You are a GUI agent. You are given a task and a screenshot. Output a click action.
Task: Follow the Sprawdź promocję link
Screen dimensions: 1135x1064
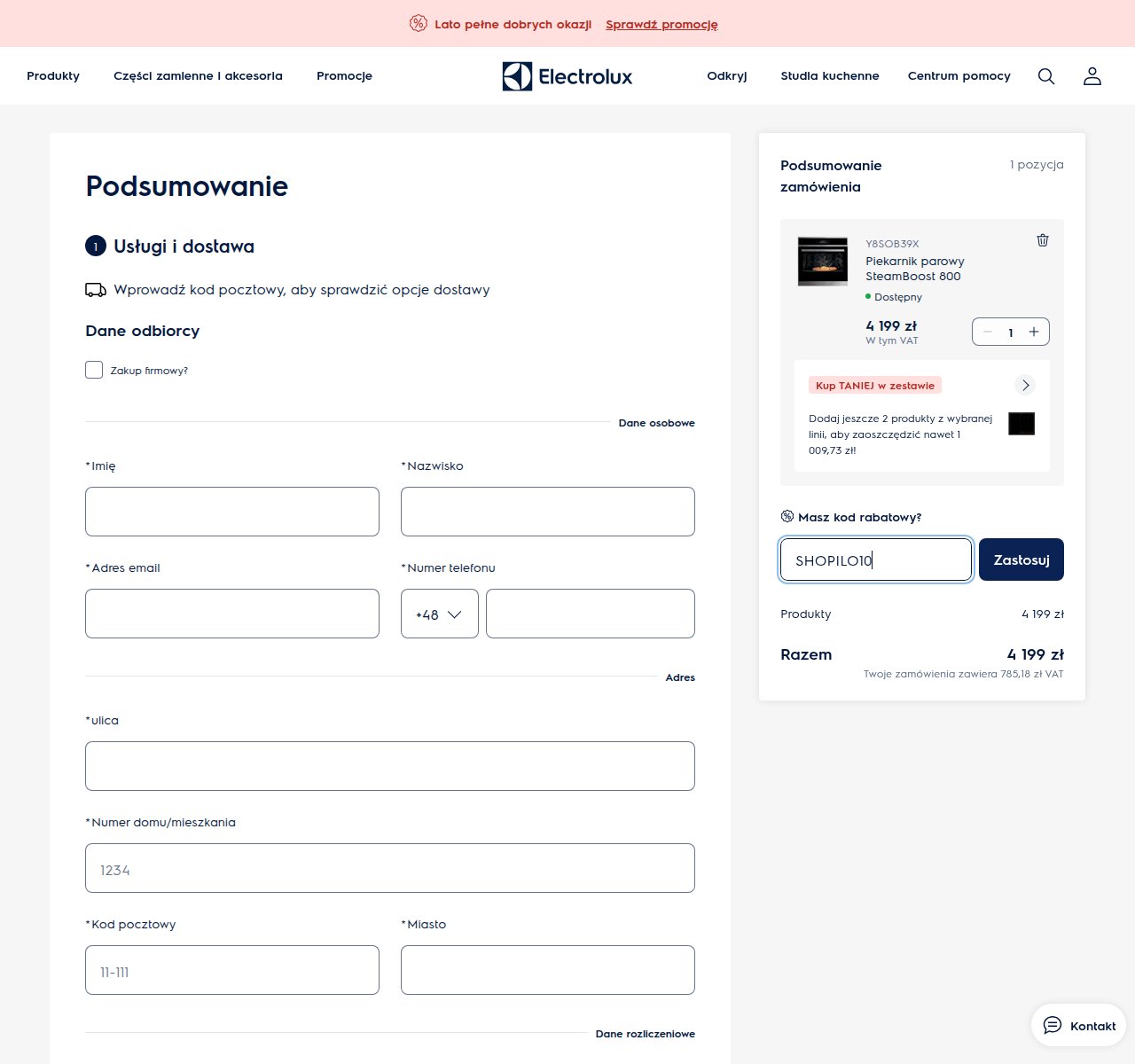tap(661, 24)
